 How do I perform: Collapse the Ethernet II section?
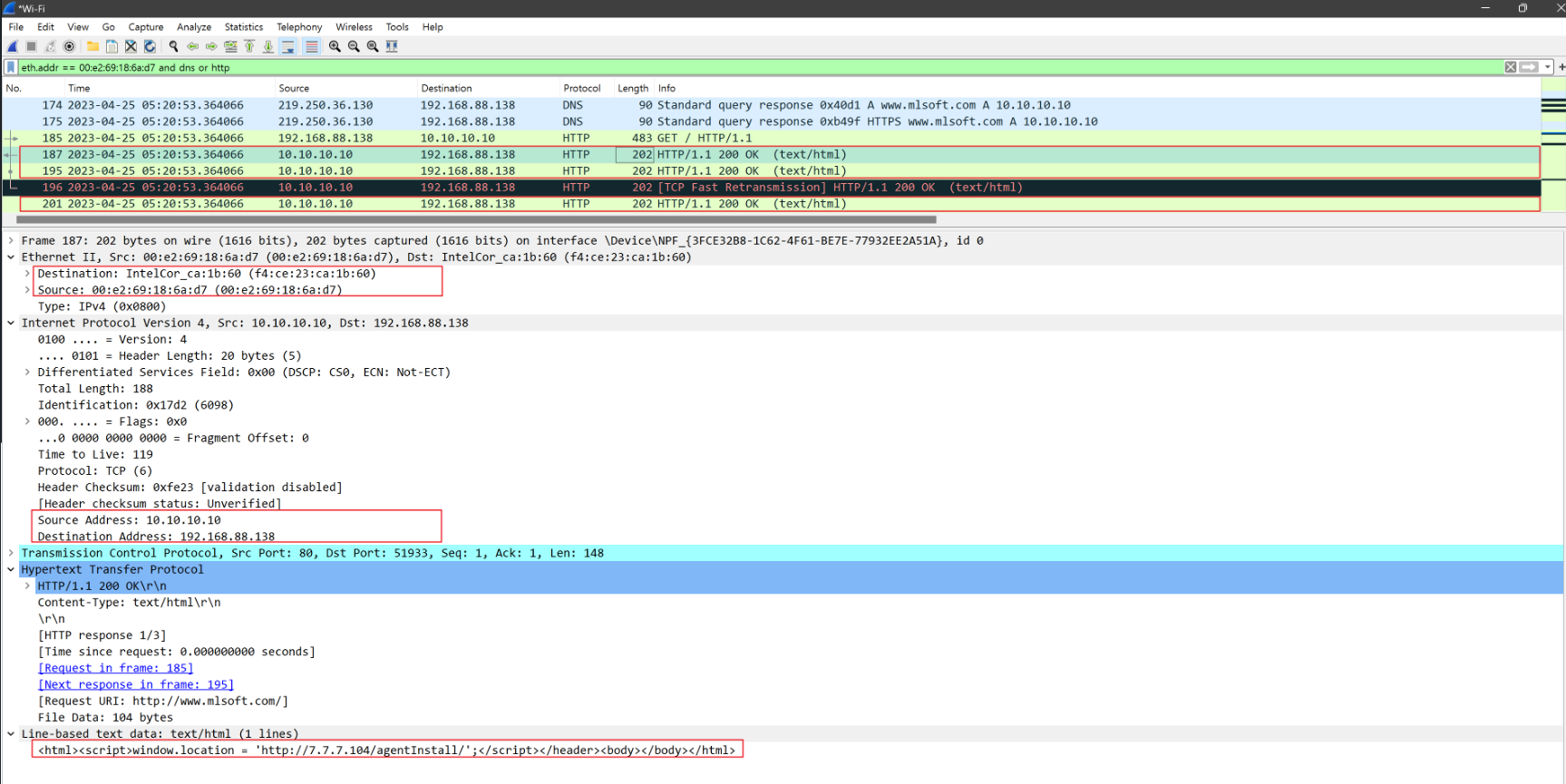pyautogui.click(x=11, y=257)
